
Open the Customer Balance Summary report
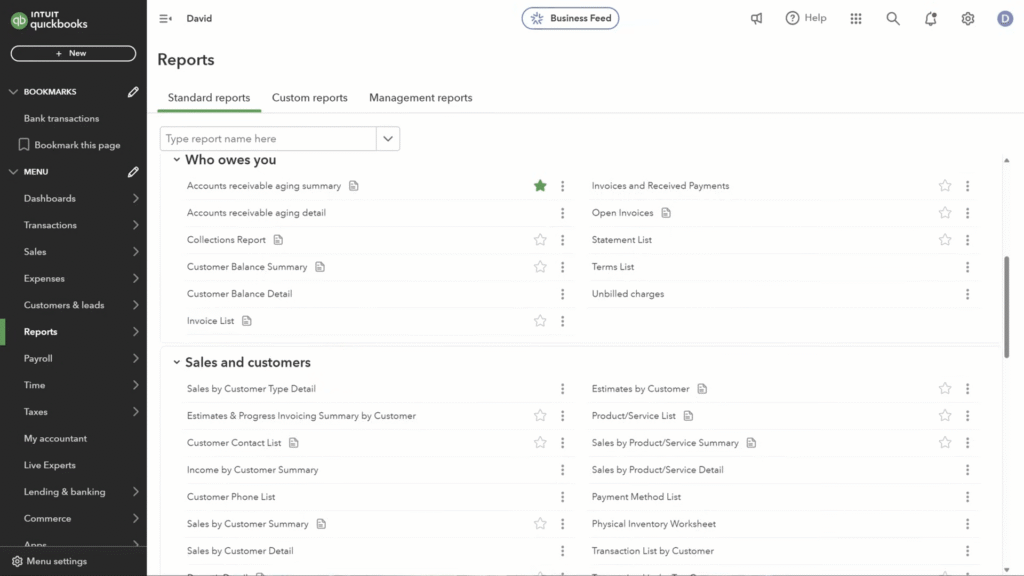pos(247,267)
